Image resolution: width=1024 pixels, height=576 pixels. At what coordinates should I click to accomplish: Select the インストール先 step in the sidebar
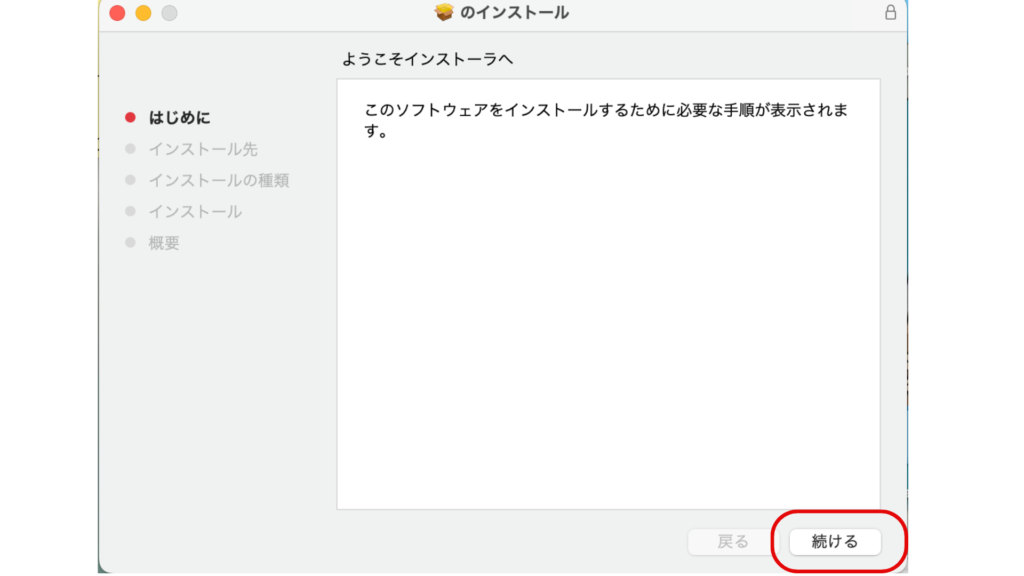203,149
